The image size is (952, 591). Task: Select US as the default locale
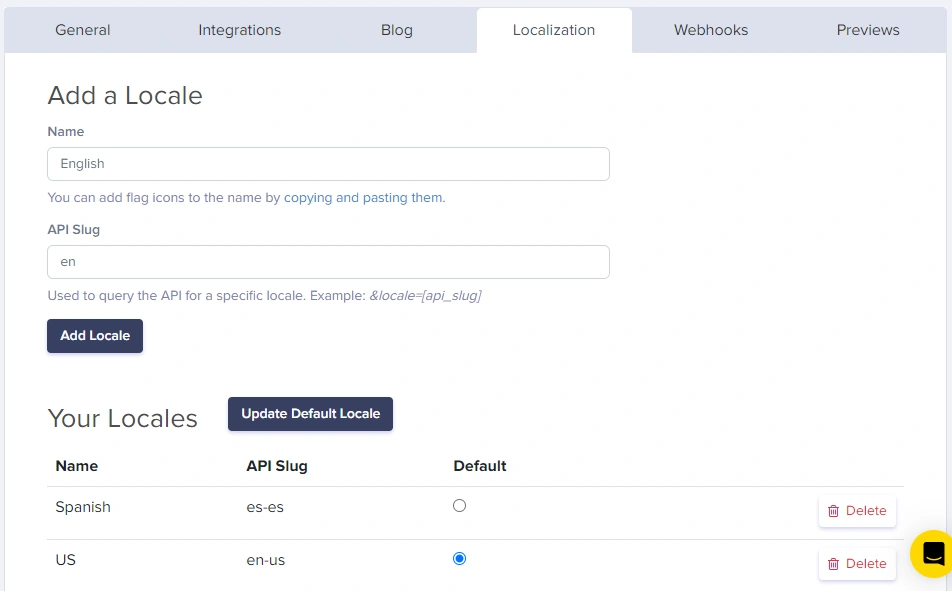click(x=459, y=559)
